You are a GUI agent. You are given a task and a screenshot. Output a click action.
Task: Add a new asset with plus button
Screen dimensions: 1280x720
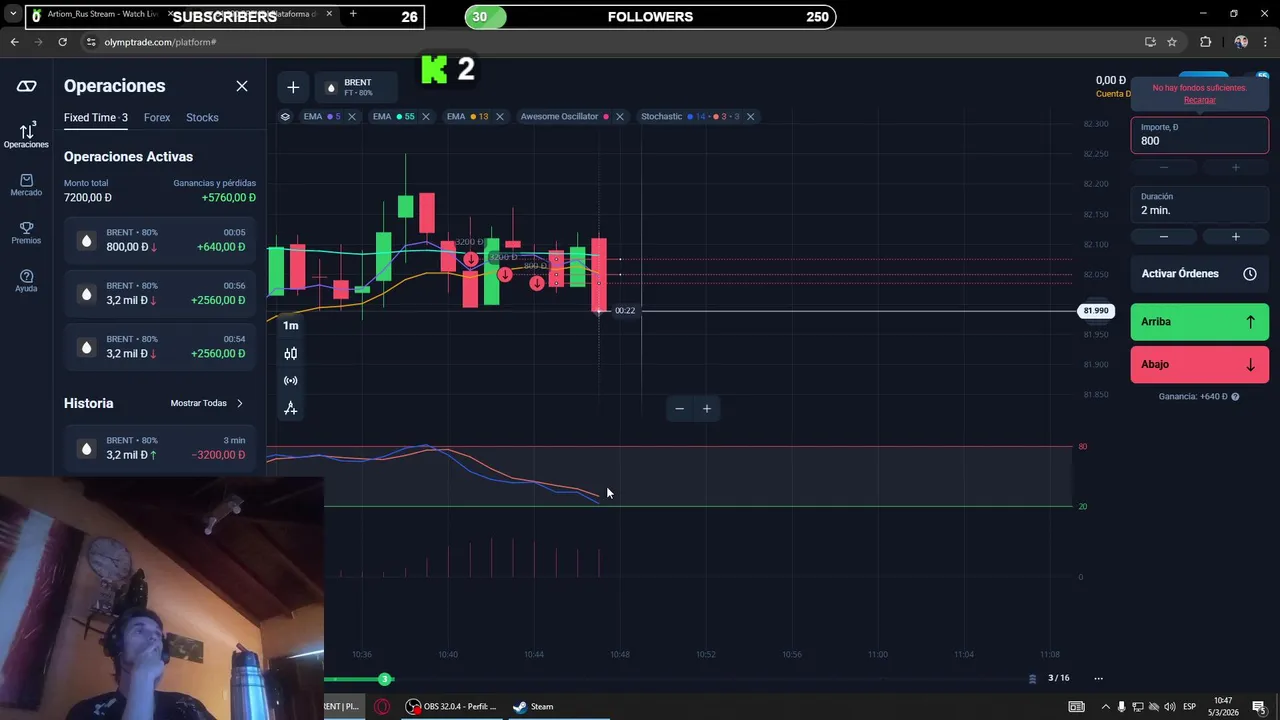coord(293,88)
